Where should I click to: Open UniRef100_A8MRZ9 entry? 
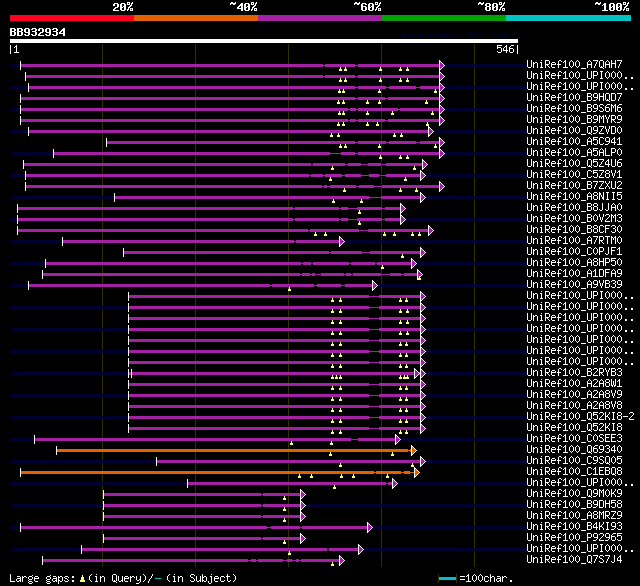point(574,516)
